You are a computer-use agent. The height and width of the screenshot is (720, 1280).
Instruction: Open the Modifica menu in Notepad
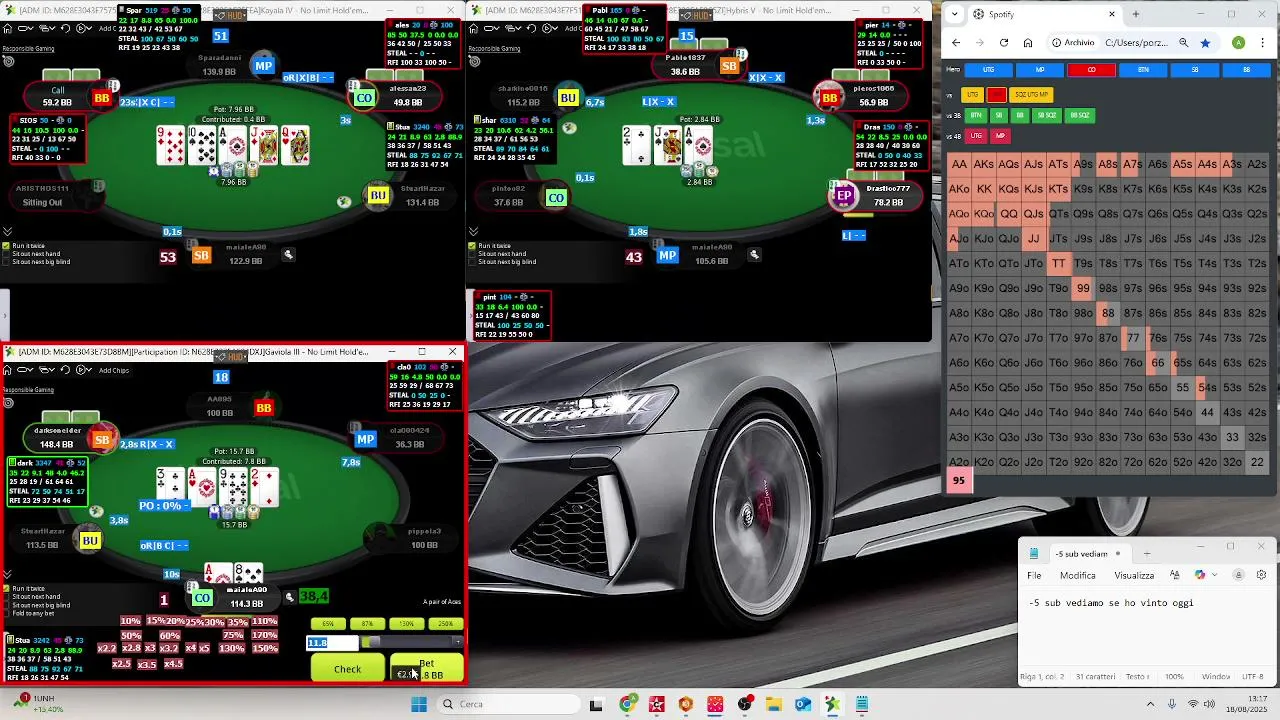[1078, 576]
